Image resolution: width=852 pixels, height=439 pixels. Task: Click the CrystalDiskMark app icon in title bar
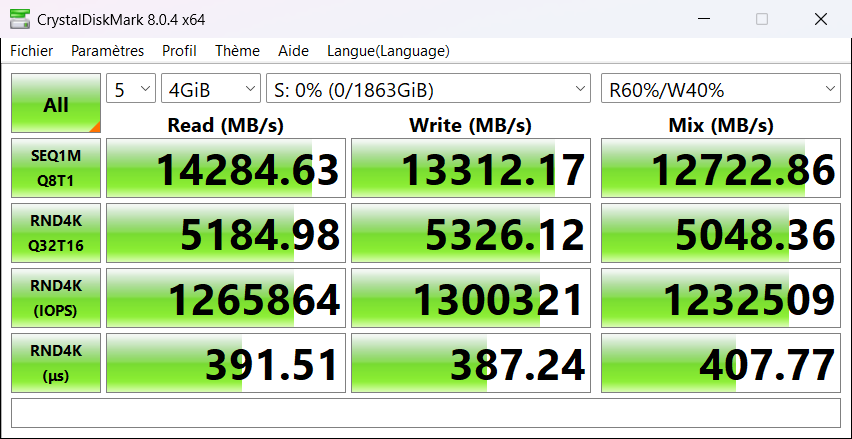point(18,19)
